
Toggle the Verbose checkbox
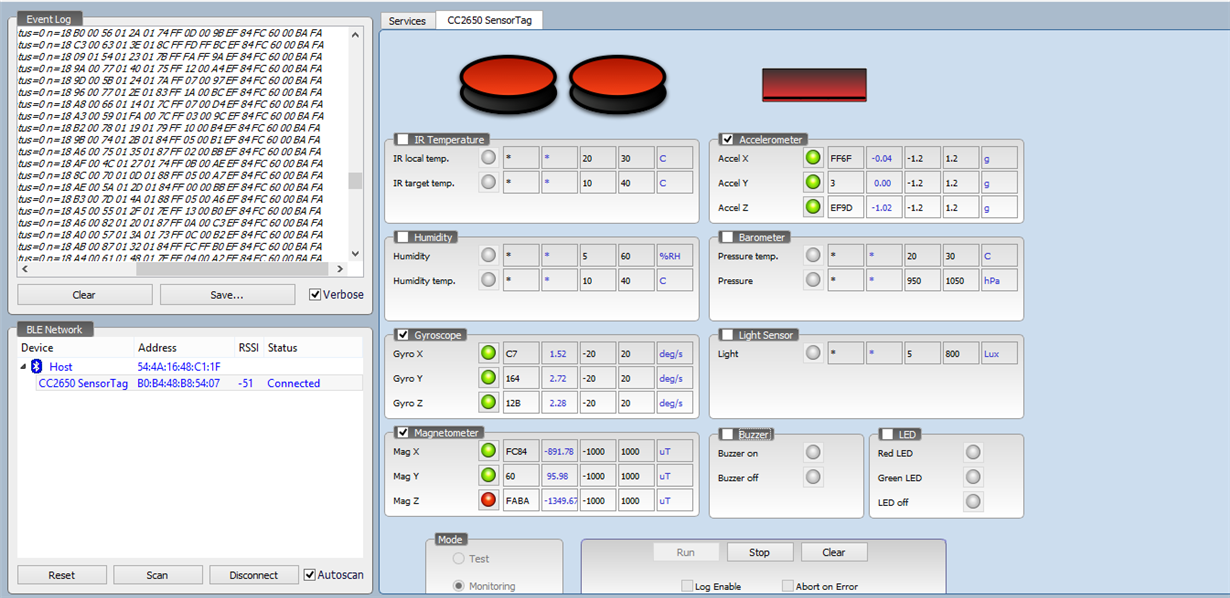[x=315, y=294]
